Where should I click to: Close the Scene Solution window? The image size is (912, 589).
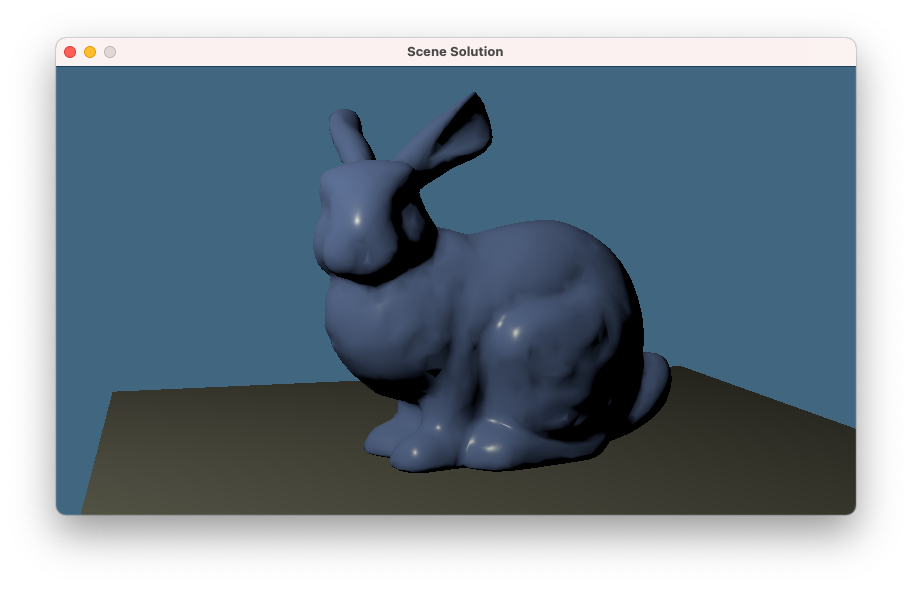pos(70,52)
